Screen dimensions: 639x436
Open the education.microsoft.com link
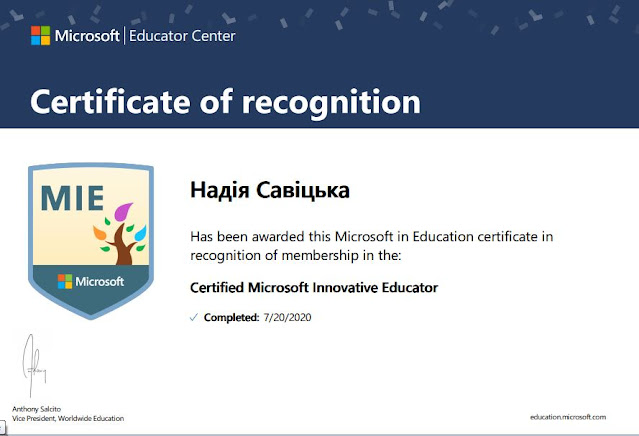click(x=568, y=417)
